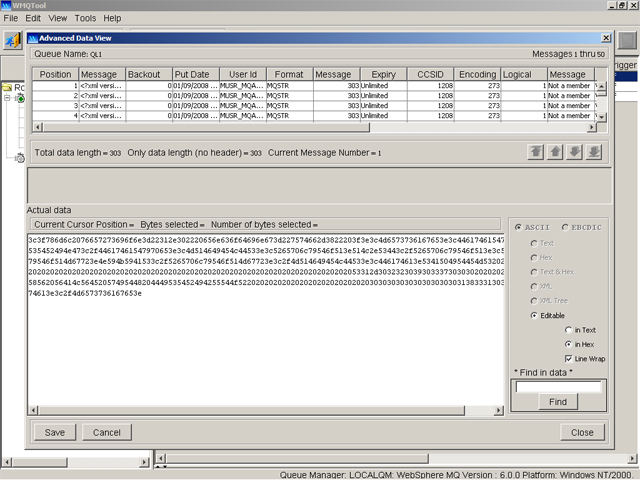Click the Cancel button

click(x=107, y=432)
